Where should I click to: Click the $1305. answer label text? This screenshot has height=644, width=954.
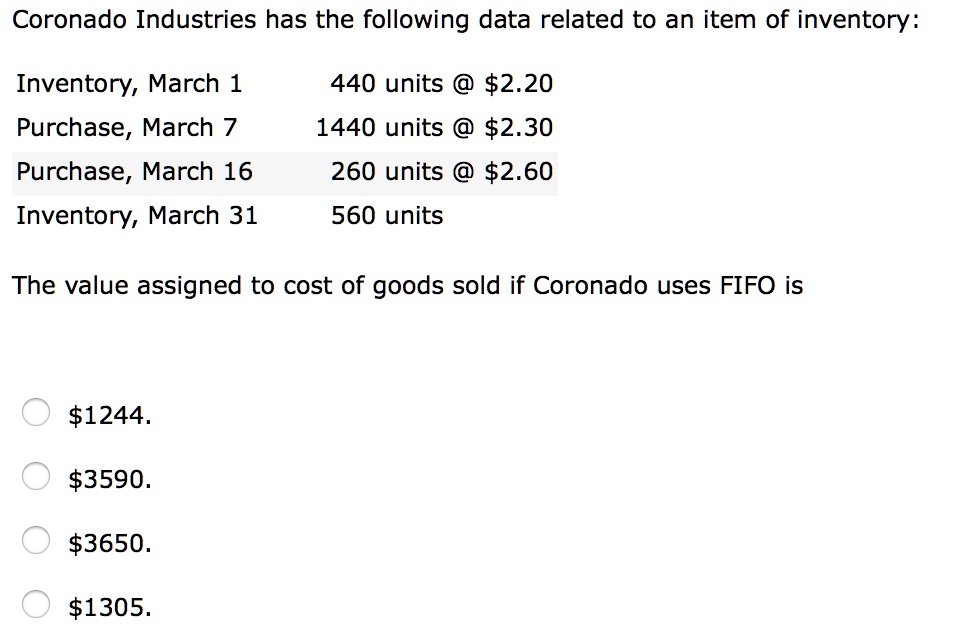pyautogui.click(x=110, y=607)
